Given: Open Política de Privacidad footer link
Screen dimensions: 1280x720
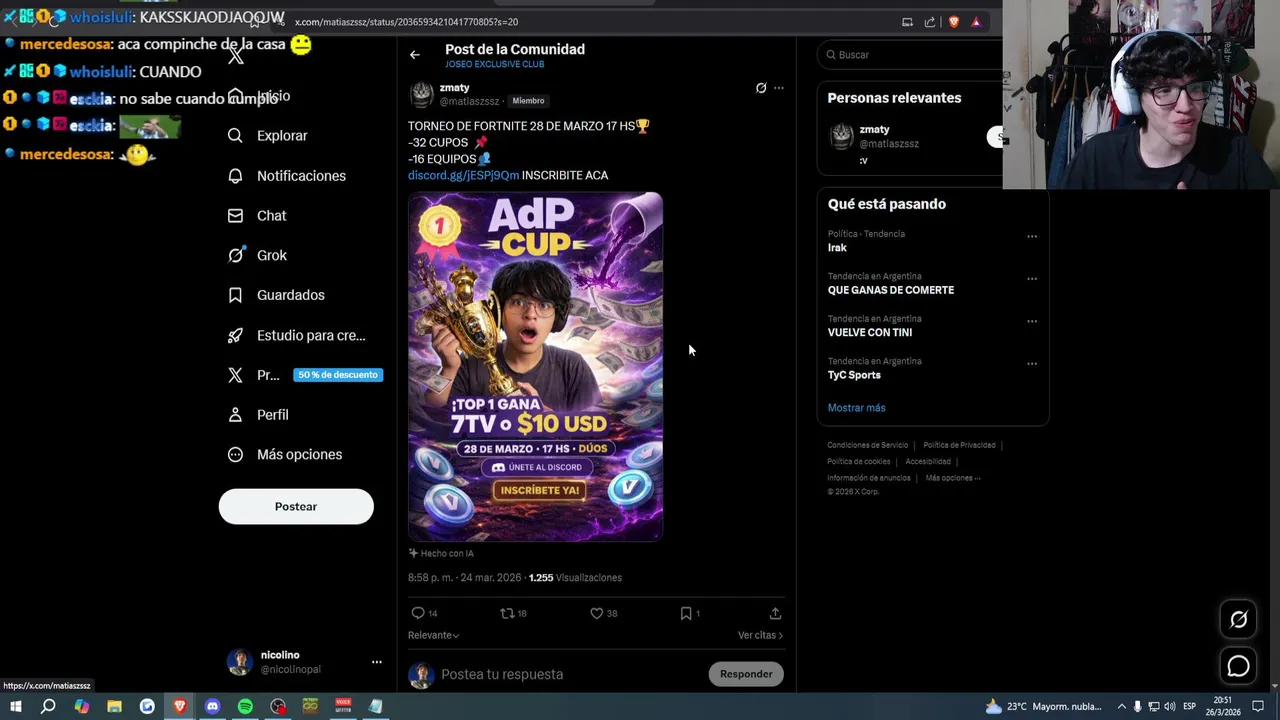Looking at the screenshot, I should click(x=959, y=445).
